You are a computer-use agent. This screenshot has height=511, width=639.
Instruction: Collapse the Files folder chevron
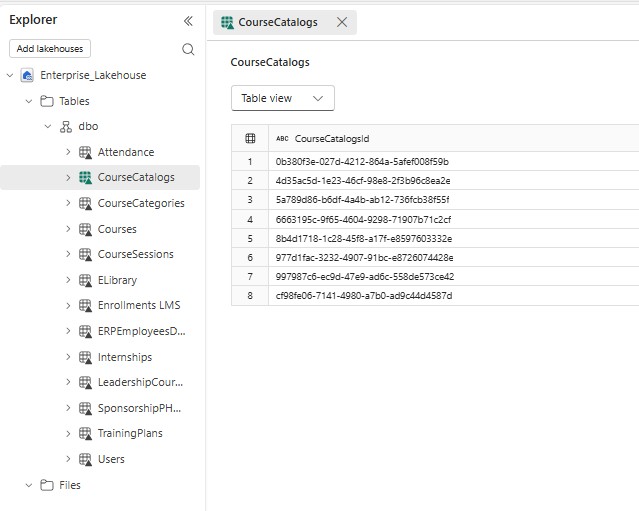pyautogui.click(x=29, y=485)
